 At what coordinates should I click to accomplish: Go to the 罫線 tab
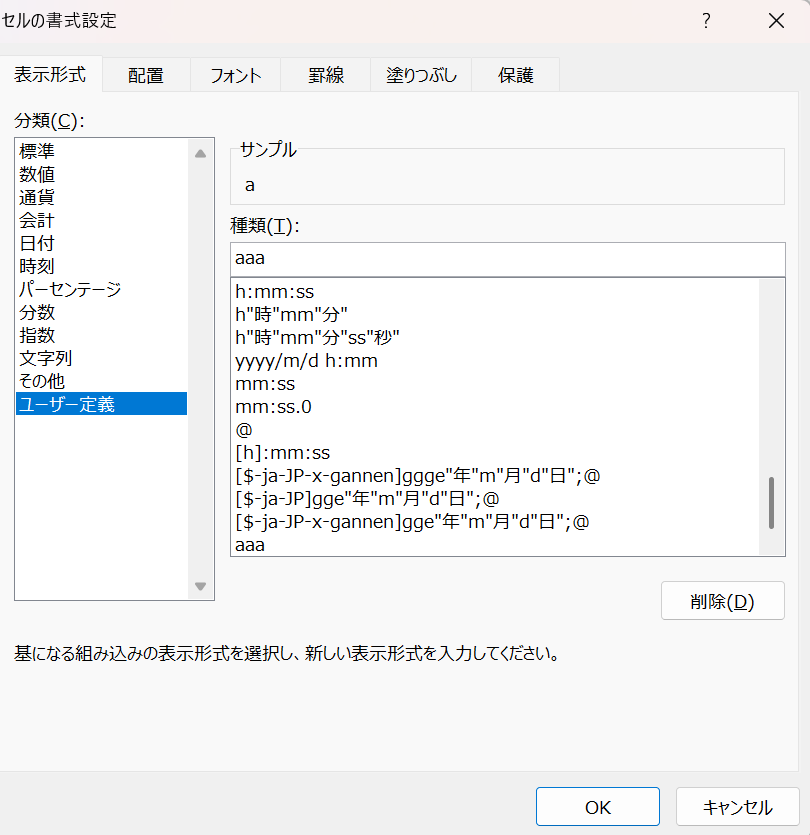[325, 75]
